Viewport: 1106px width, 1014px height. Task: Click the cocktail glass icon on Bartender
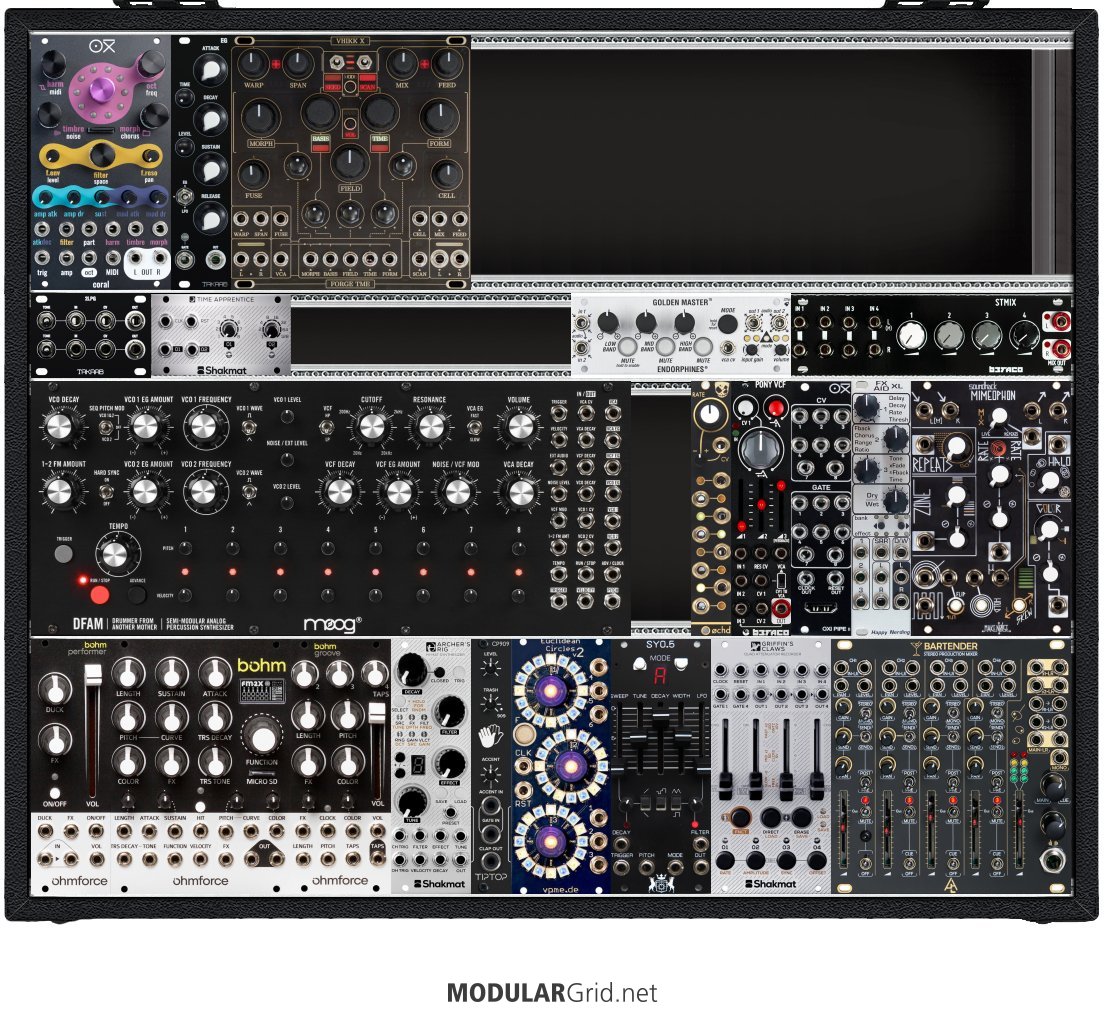pos(916,647)
